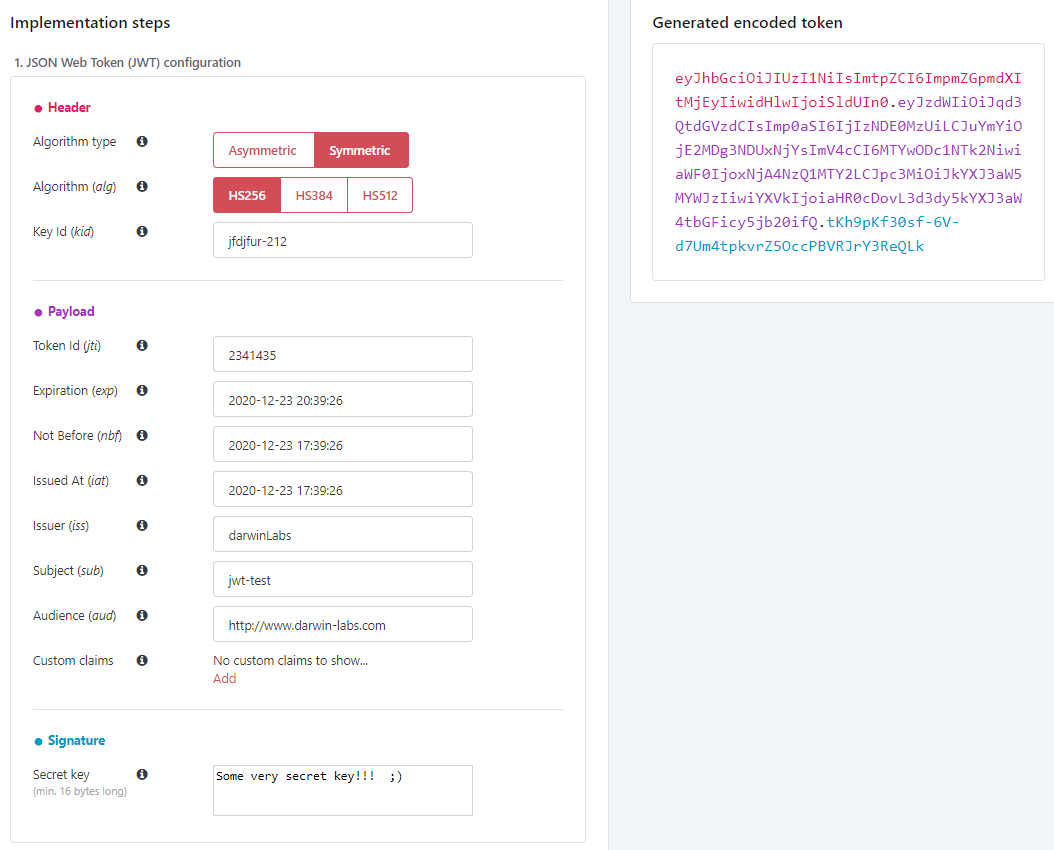Open the Custom claims help icon
The width and height of the screenshot is (1054, 850).
click(x=142, y=660)
